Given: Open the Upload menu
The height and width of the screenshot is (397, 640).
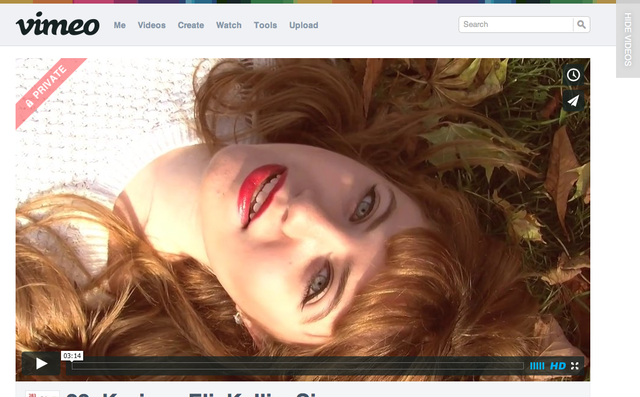Looking at the screenshot, I should (x=304, y=25).
